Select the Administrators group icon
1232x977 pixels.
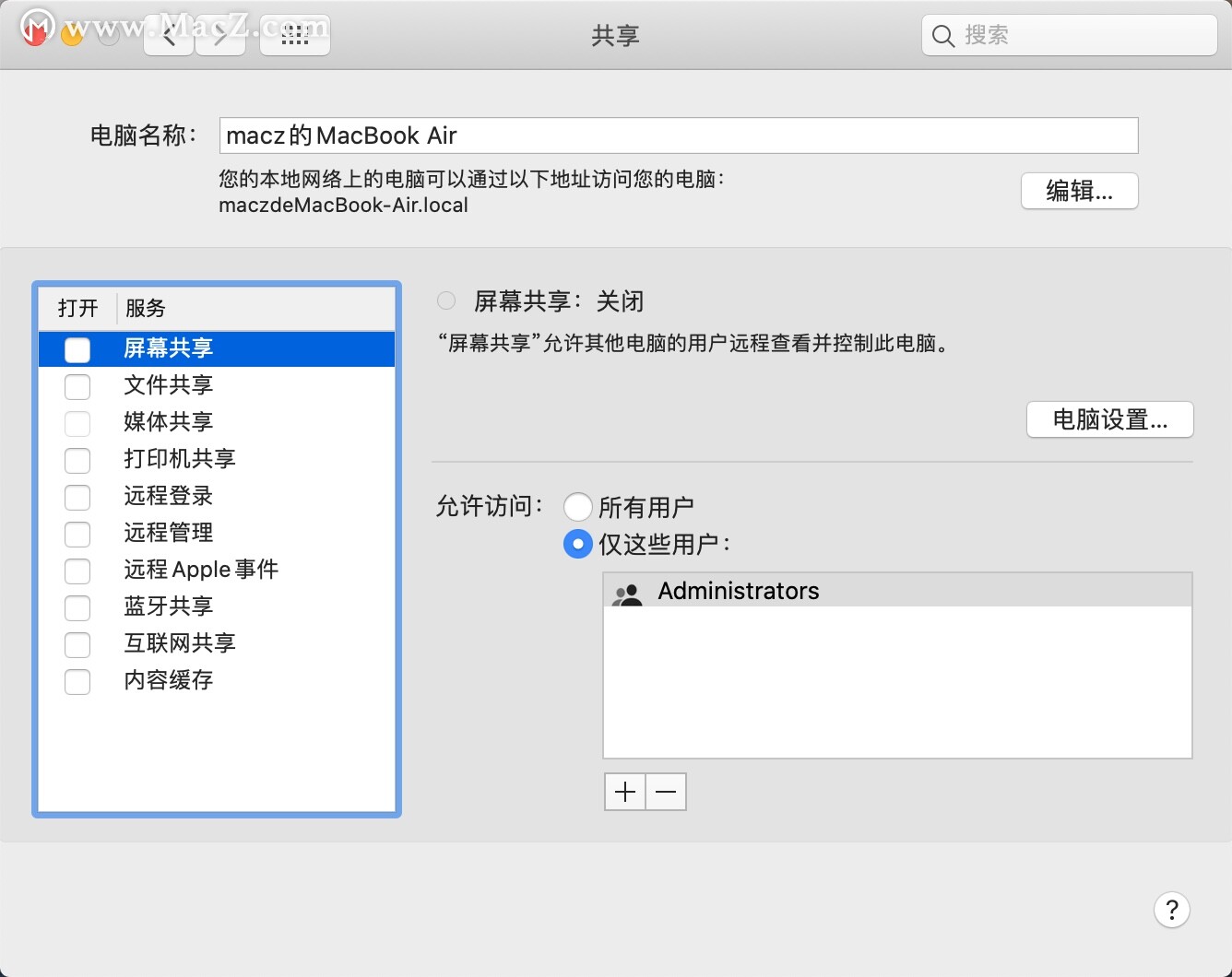[627, 593]
